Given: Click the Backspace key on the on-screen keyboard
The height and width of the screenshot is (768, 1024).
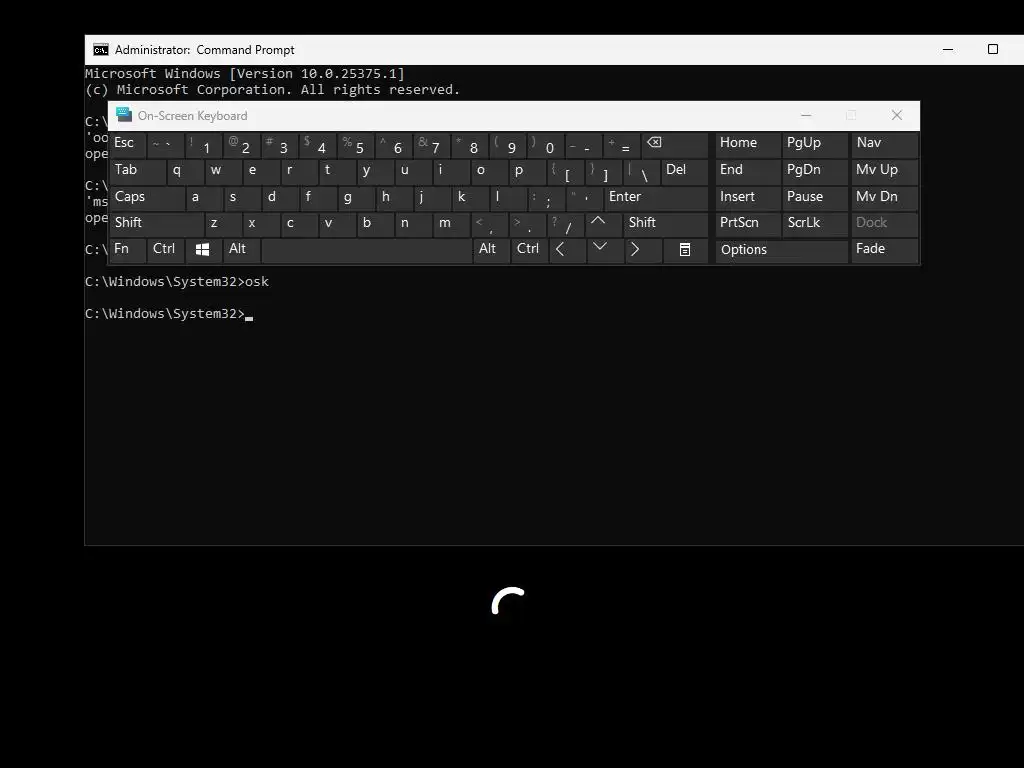Looking at the screenshot, I should [675, 145].
